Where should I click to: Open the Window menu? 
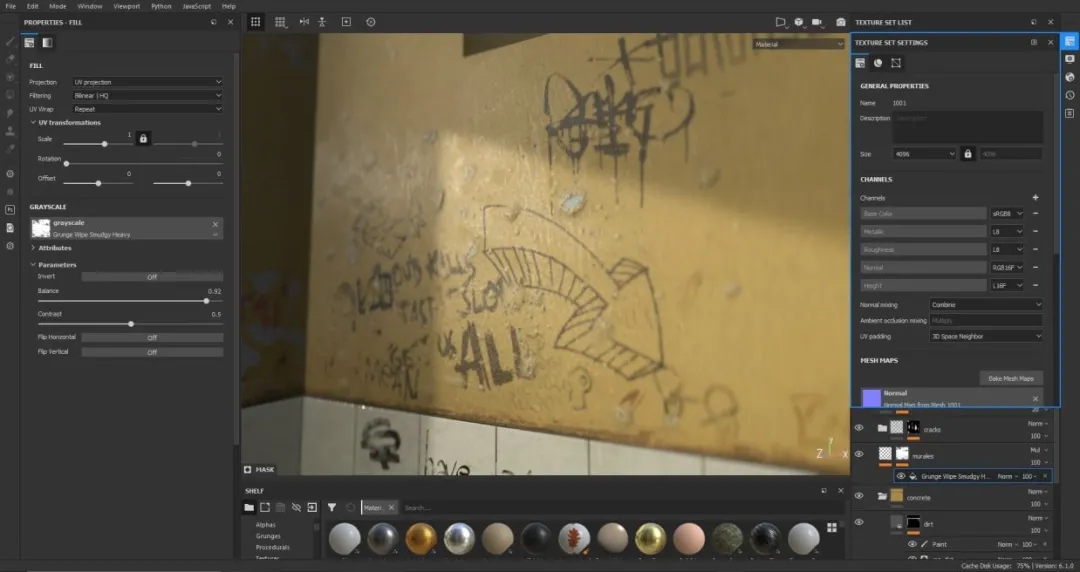point(90,6)
